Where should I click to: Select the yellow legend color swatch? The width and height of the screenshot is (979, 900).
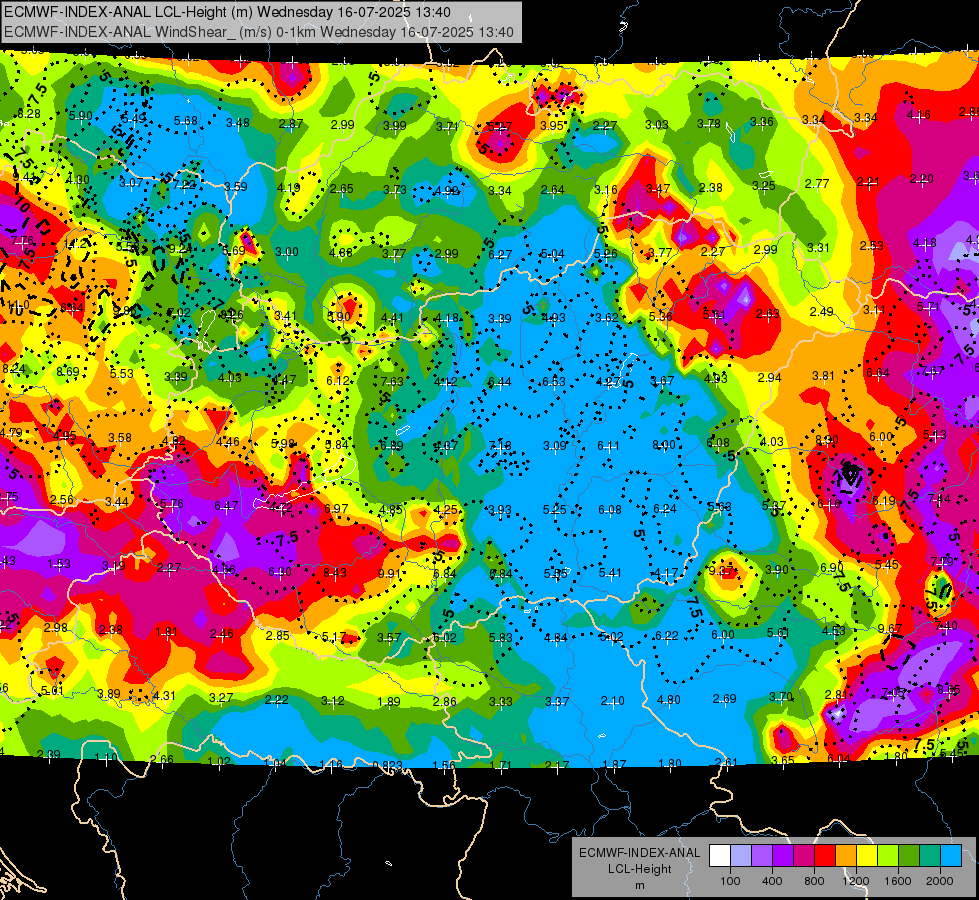867,856
